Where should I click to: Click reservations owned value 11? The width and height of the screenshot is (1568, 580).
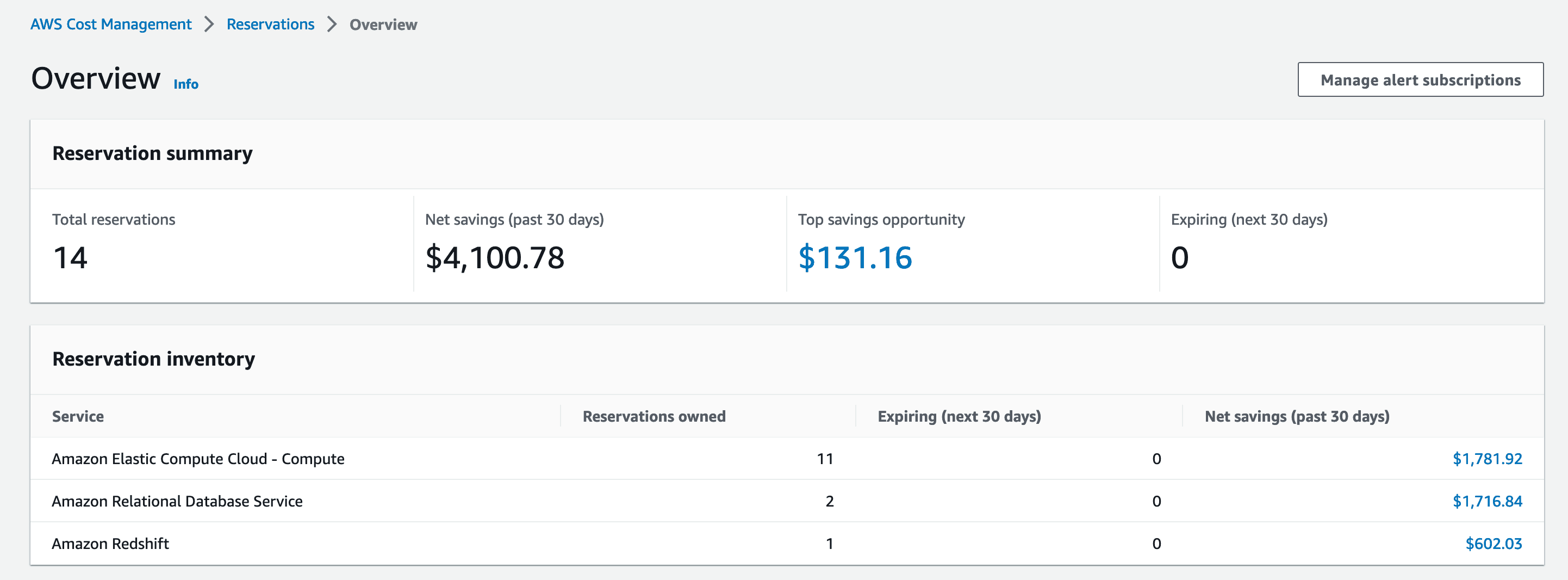825,459
